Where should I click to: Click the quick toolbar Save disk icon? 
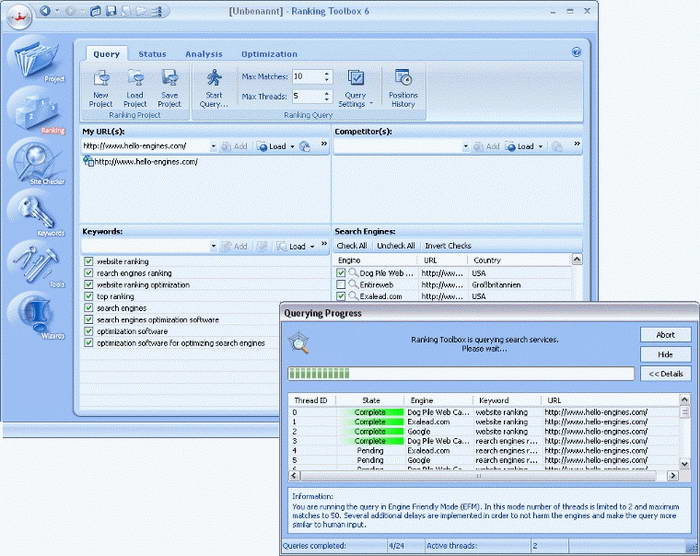112,11
